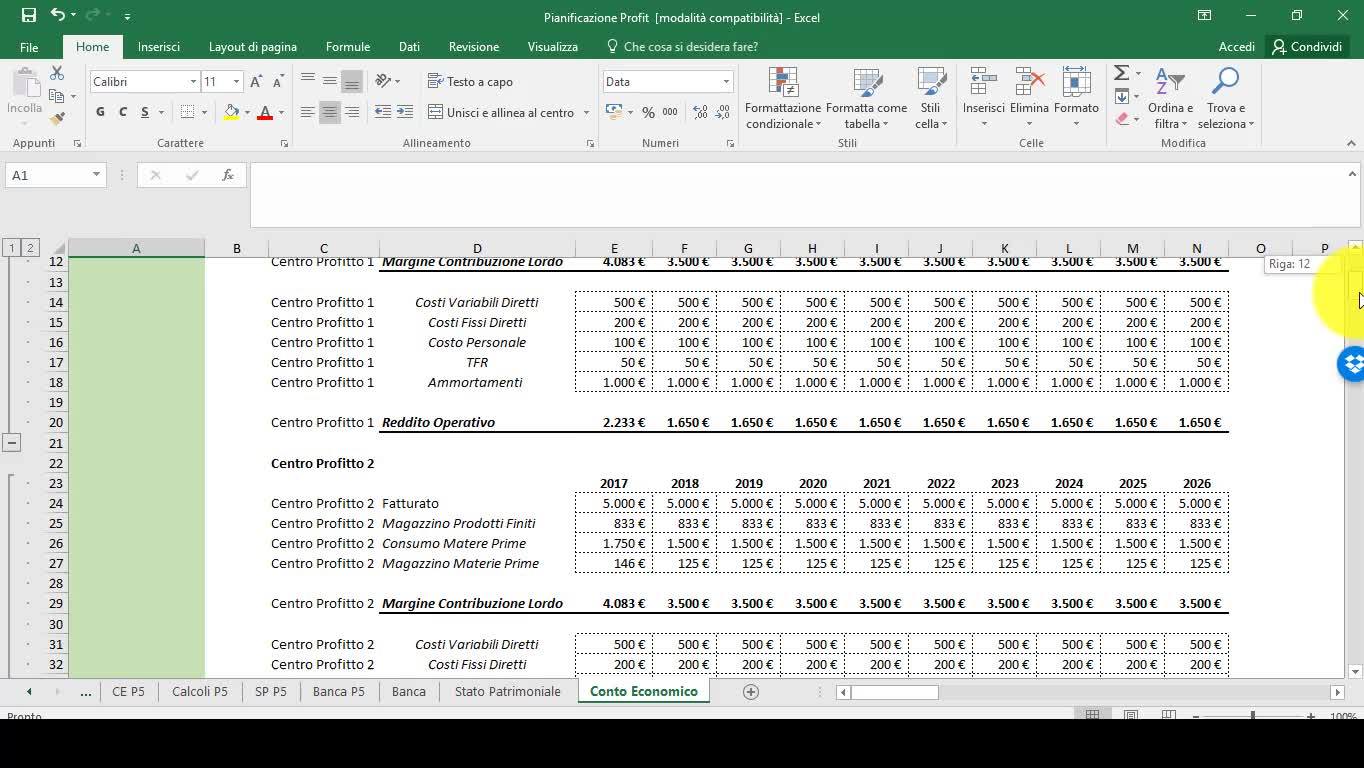Open the File menu tab
Viewport: 1364px width, 768px height.
29,47
